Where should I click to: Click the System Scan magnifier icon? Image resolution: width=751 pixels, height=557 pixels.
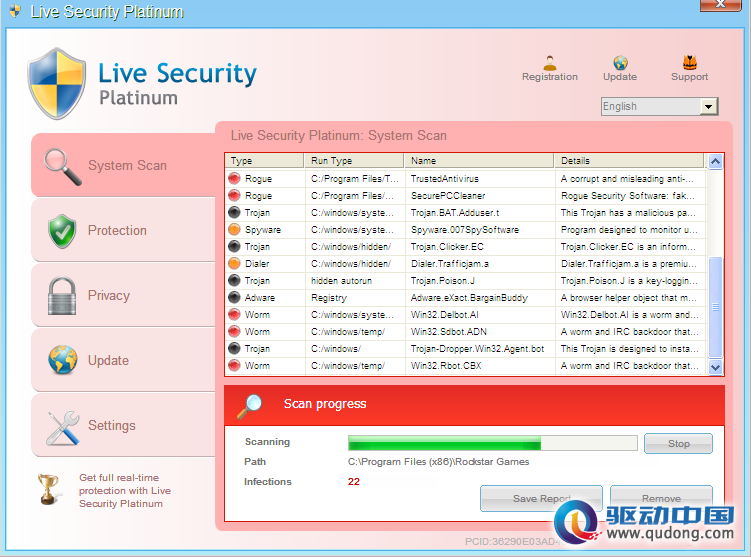tap(62, 166)
